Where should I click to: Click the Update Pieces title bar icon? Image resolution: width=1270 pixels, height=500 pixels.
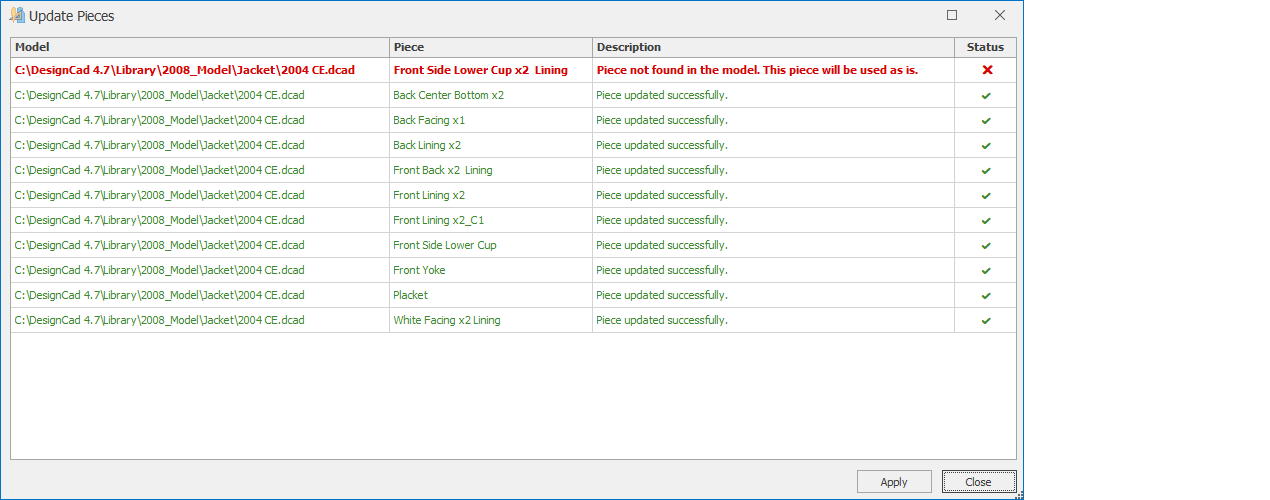(x=17, y=15)
